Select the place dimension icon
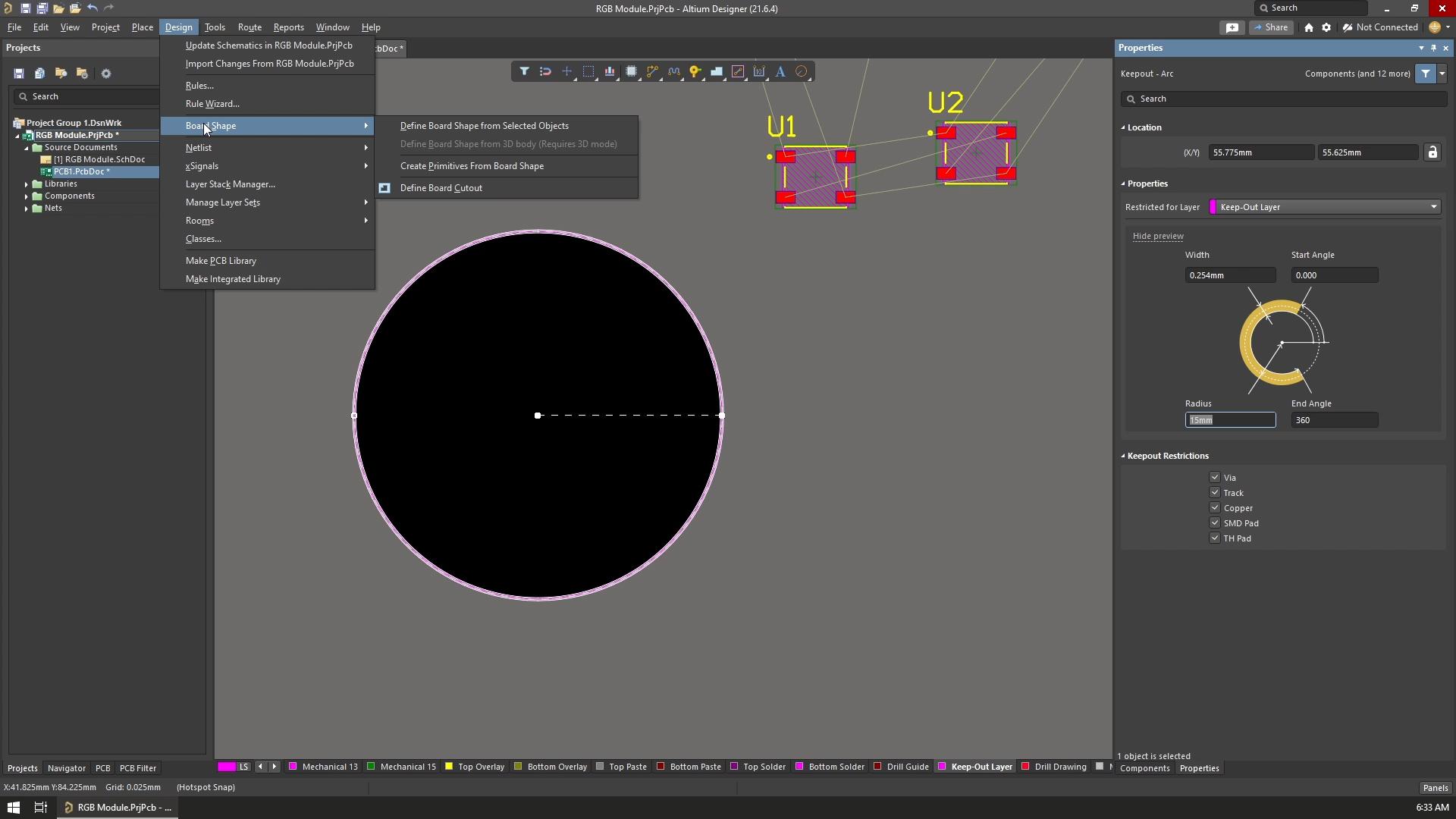Screen dimensions: 1456x819 pos(759,71)
